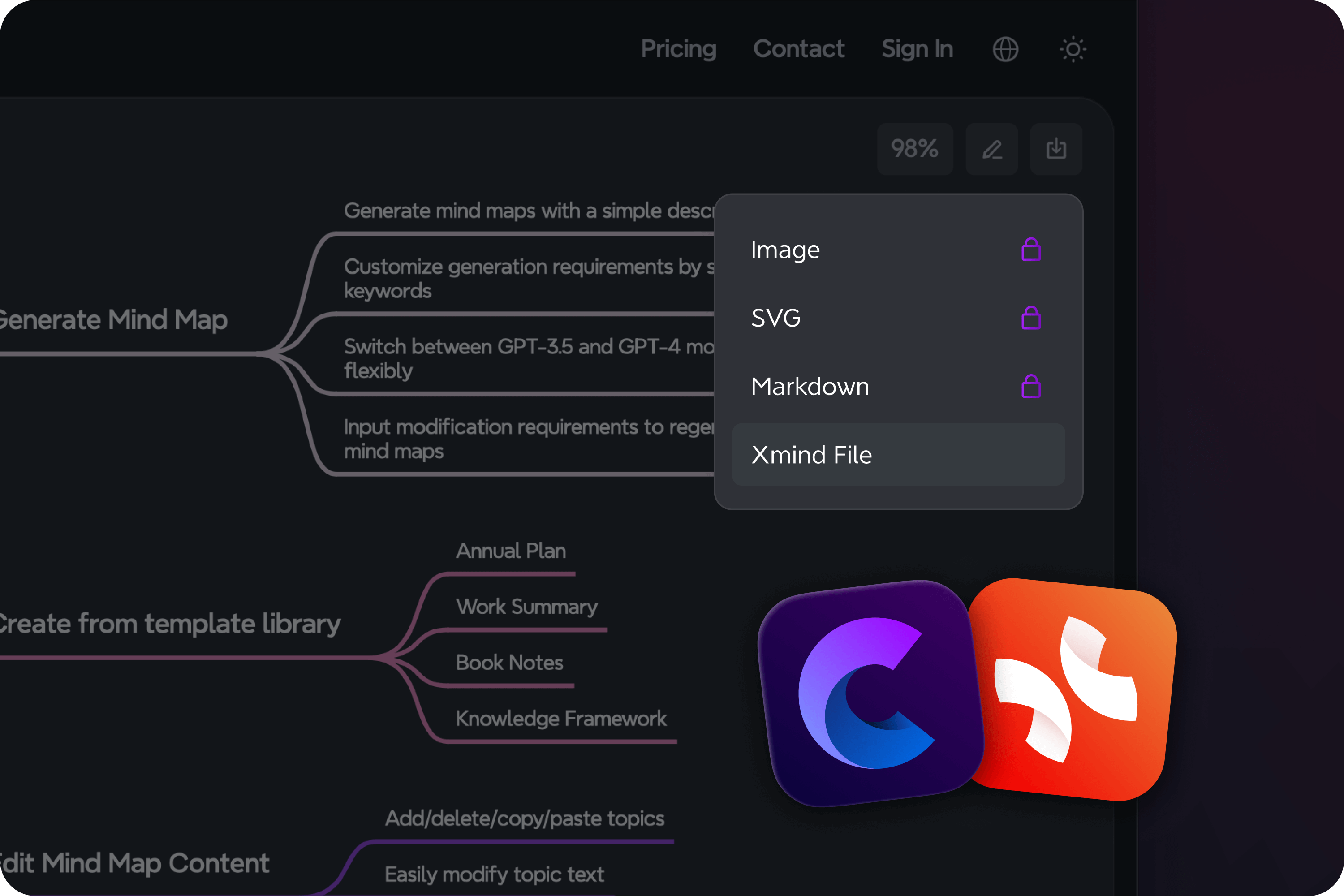1344x896 pixels.
Task: Click lock icon beside SVG
Action: click(1031, 318)
